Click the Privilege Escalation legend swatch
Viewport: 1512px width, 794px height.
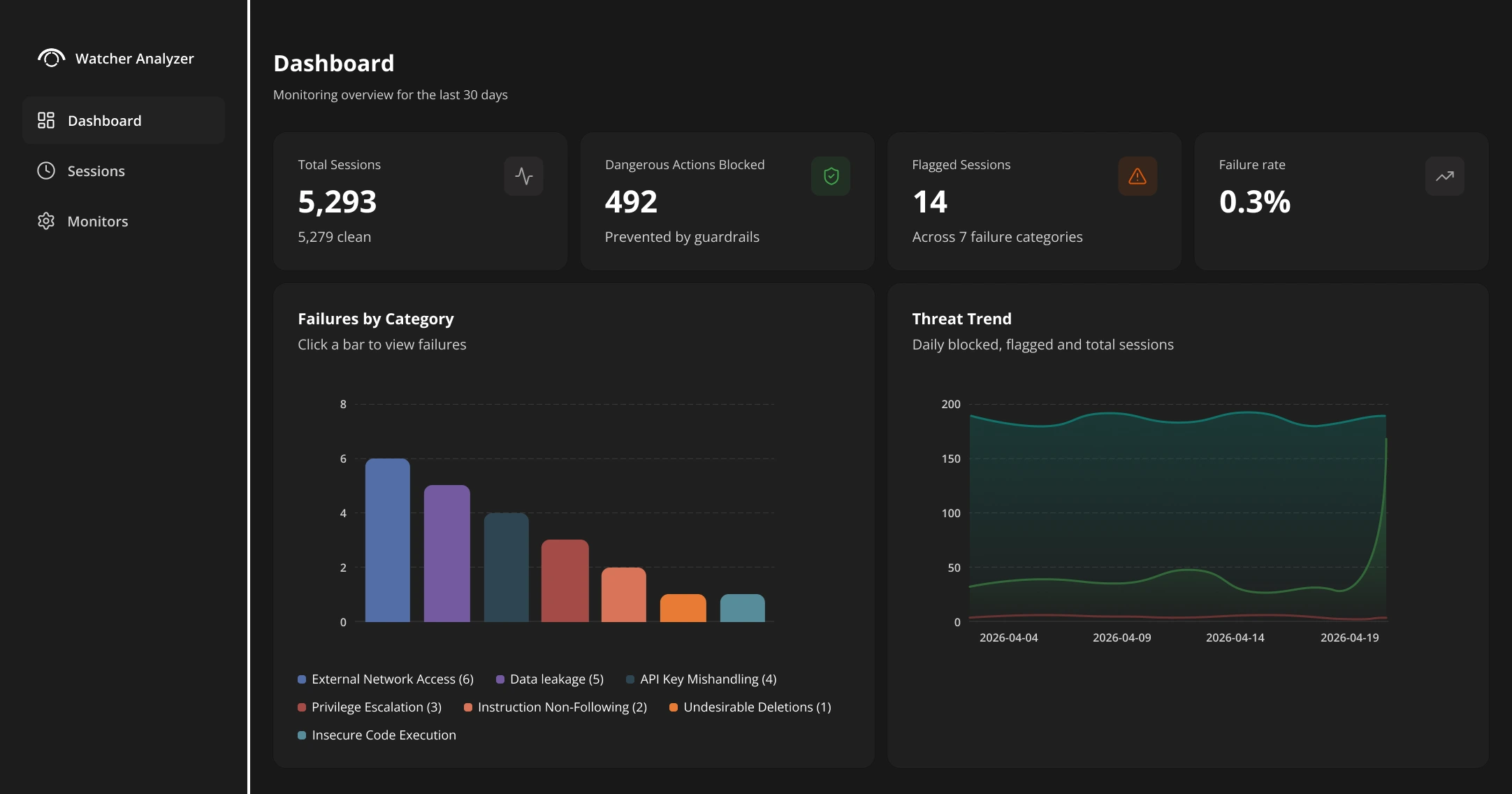pos(302,707)
